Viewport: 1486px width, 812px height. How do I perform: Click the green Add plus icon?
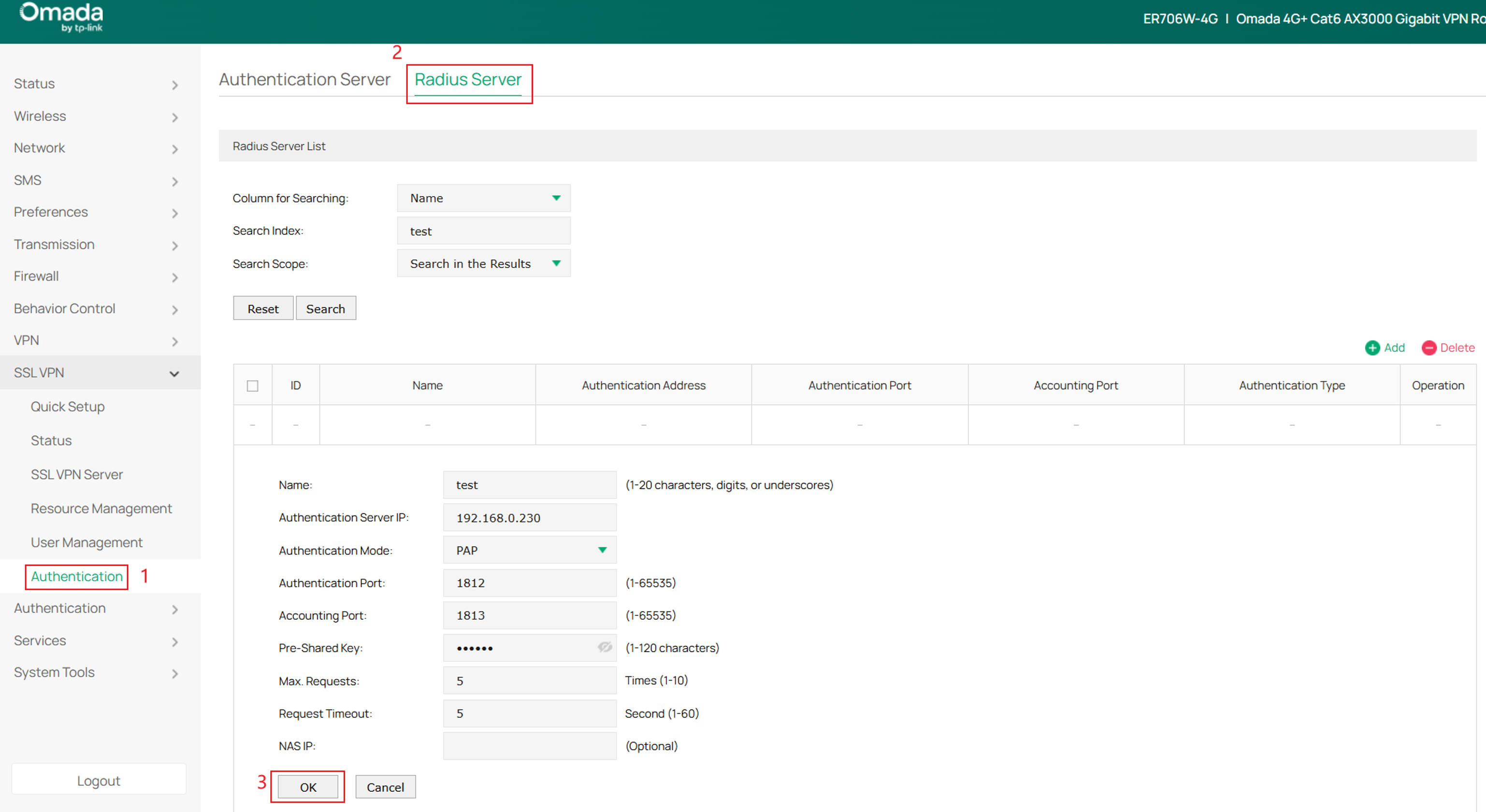[1372, 348]
